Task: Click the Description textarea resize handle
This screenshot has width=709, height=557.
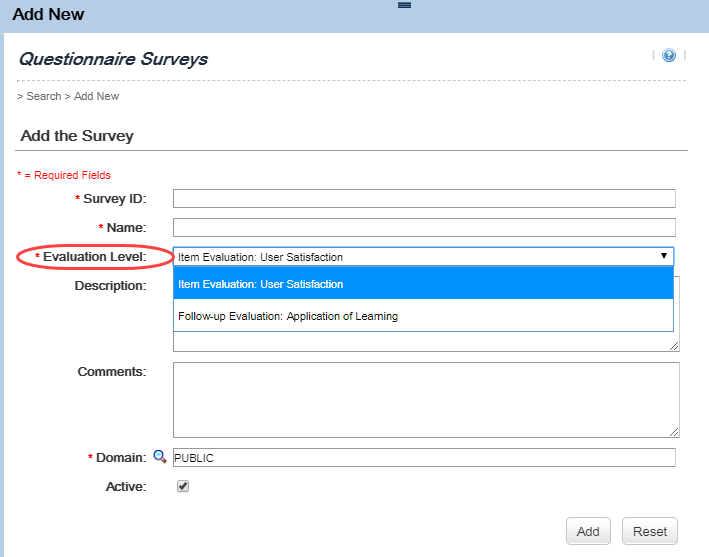Action: point(674,346)
